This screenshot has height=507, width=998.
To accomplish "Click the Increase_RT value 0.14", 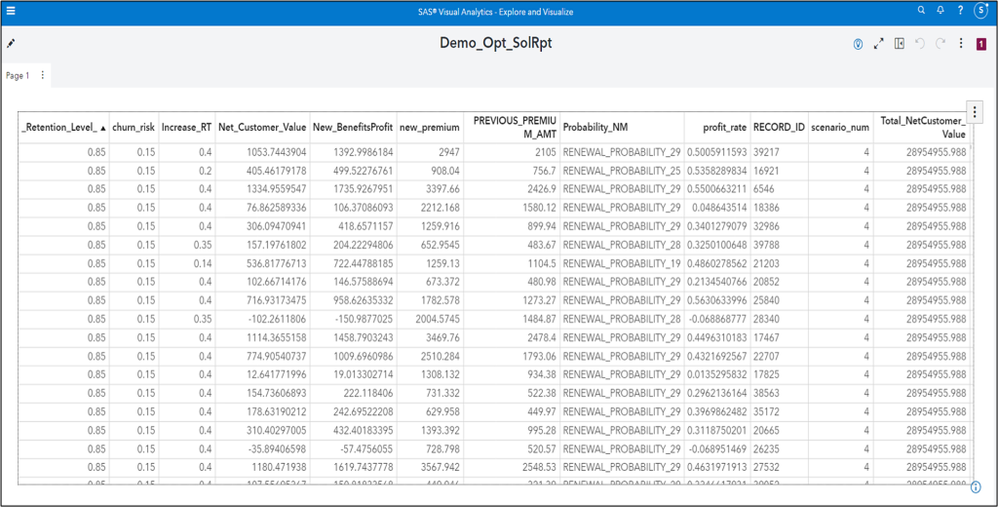I will [186, 263].
